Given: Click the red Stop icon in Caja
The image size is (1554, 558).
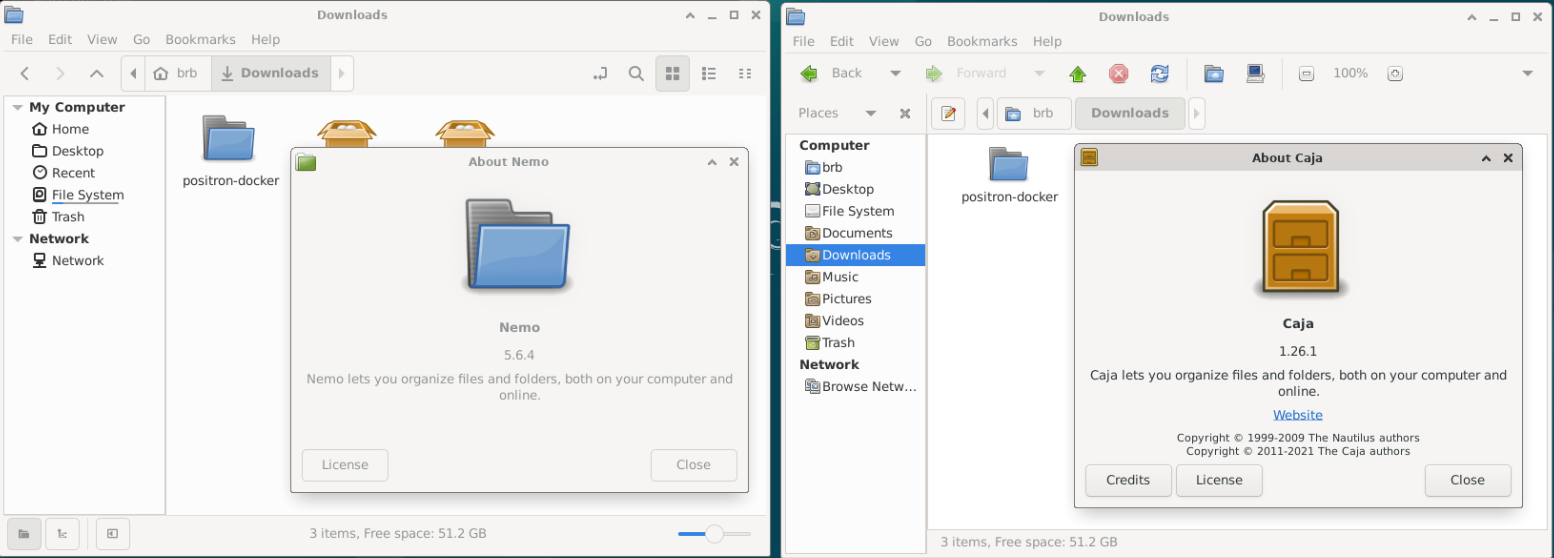Looking at the screenshot, I should click(1119, 73).
